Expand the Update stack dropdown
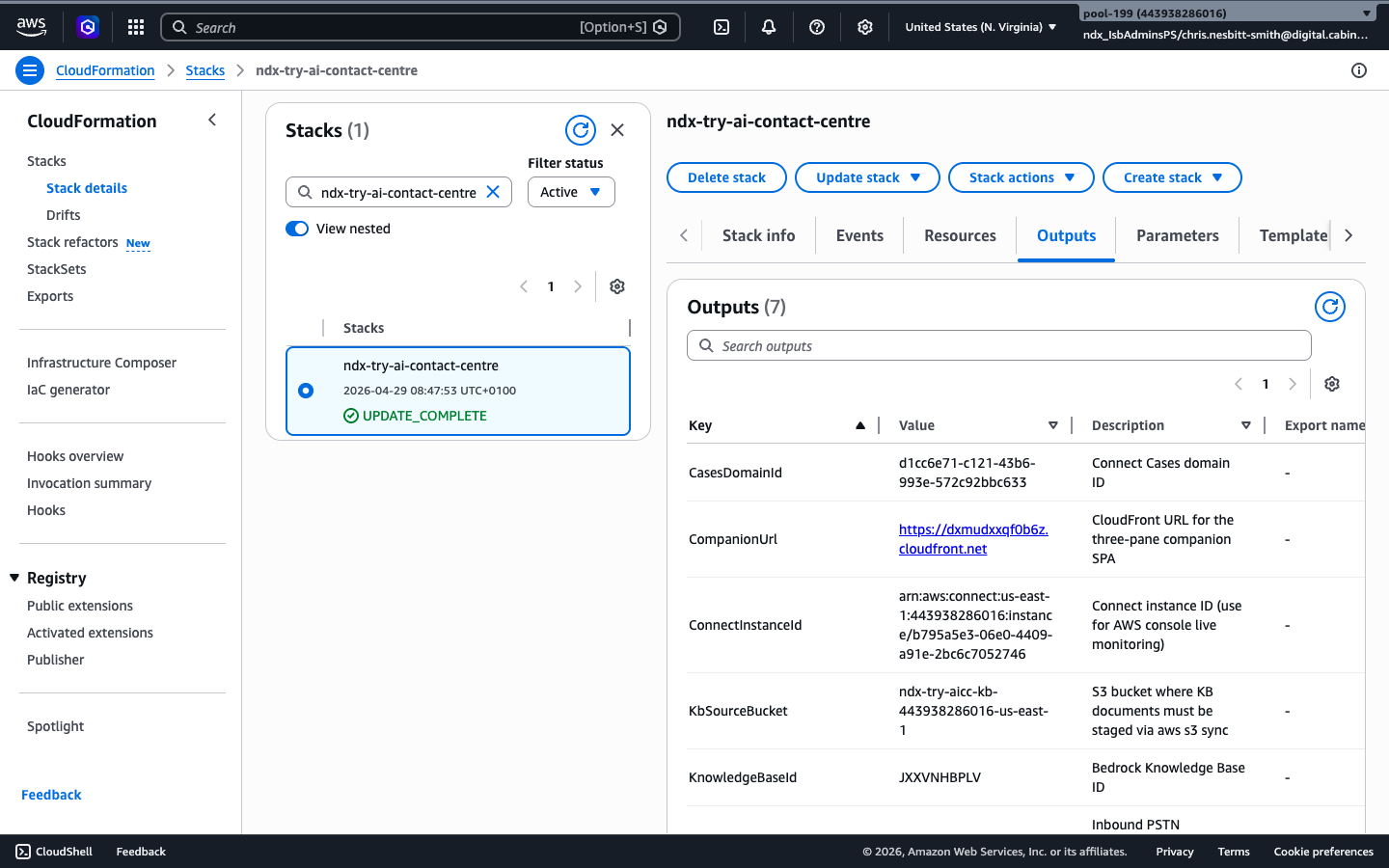The width and height of the screenshot is (1389, 868). coord(867,177)
